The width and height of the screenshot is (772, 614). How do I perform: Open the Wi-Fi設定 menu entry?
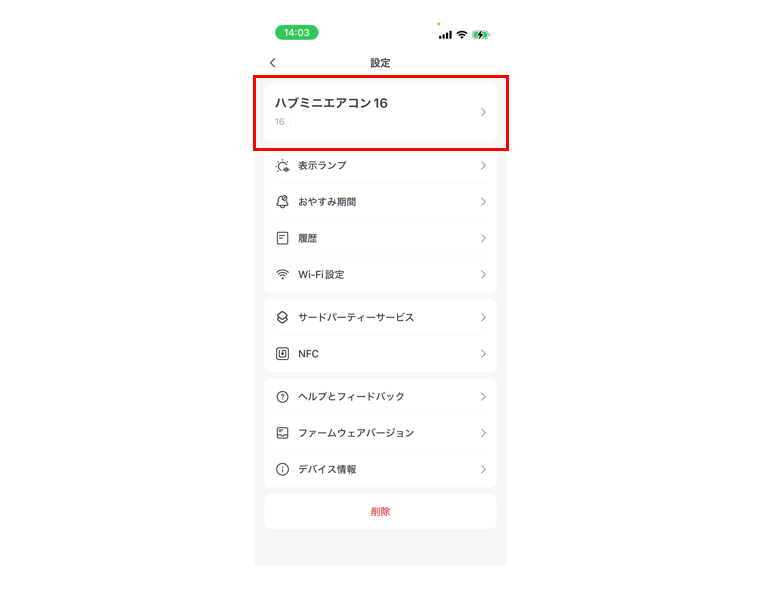click(380, 274)
